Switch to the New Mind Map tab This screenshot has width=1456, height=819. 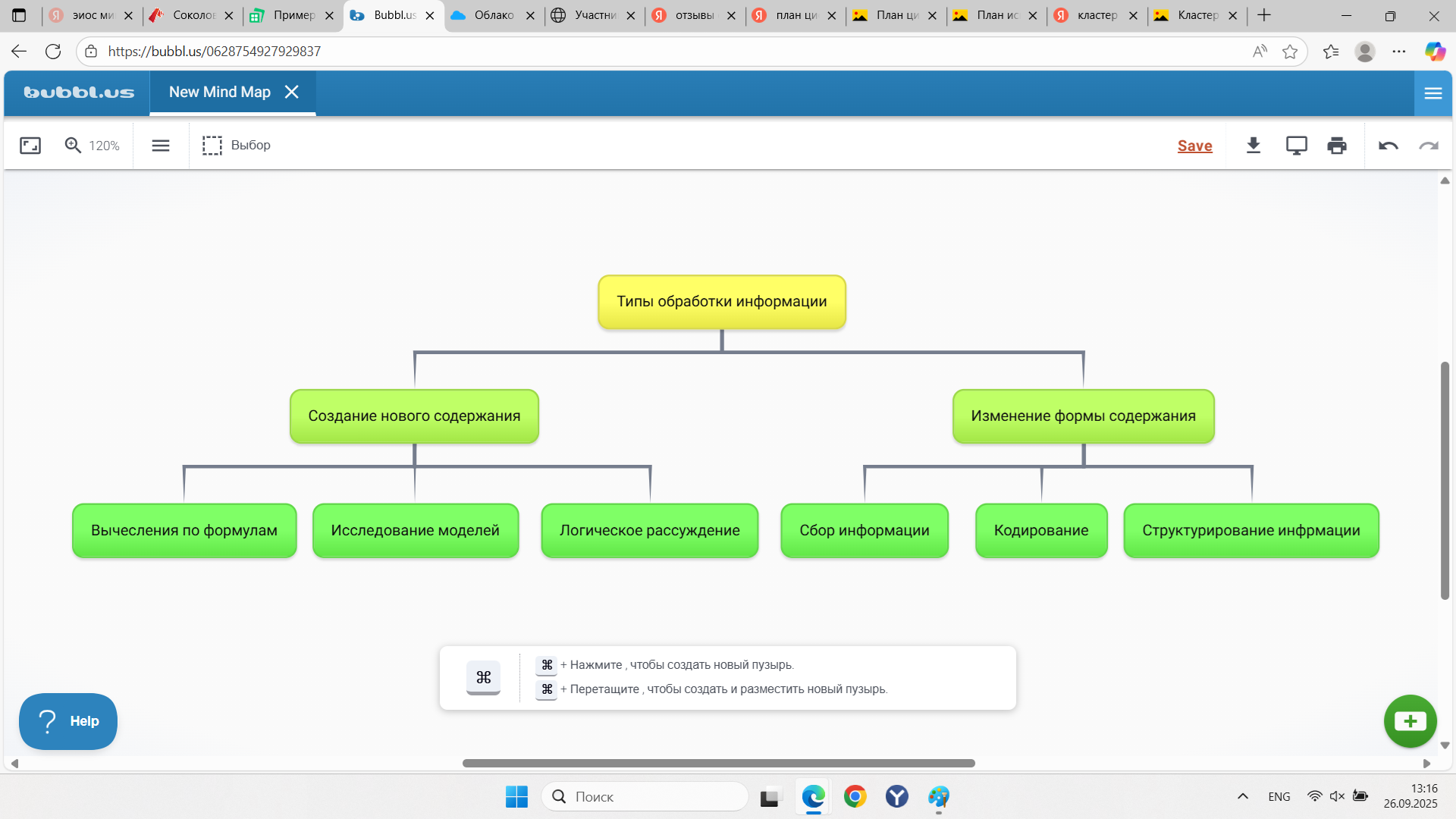[219, 93]
